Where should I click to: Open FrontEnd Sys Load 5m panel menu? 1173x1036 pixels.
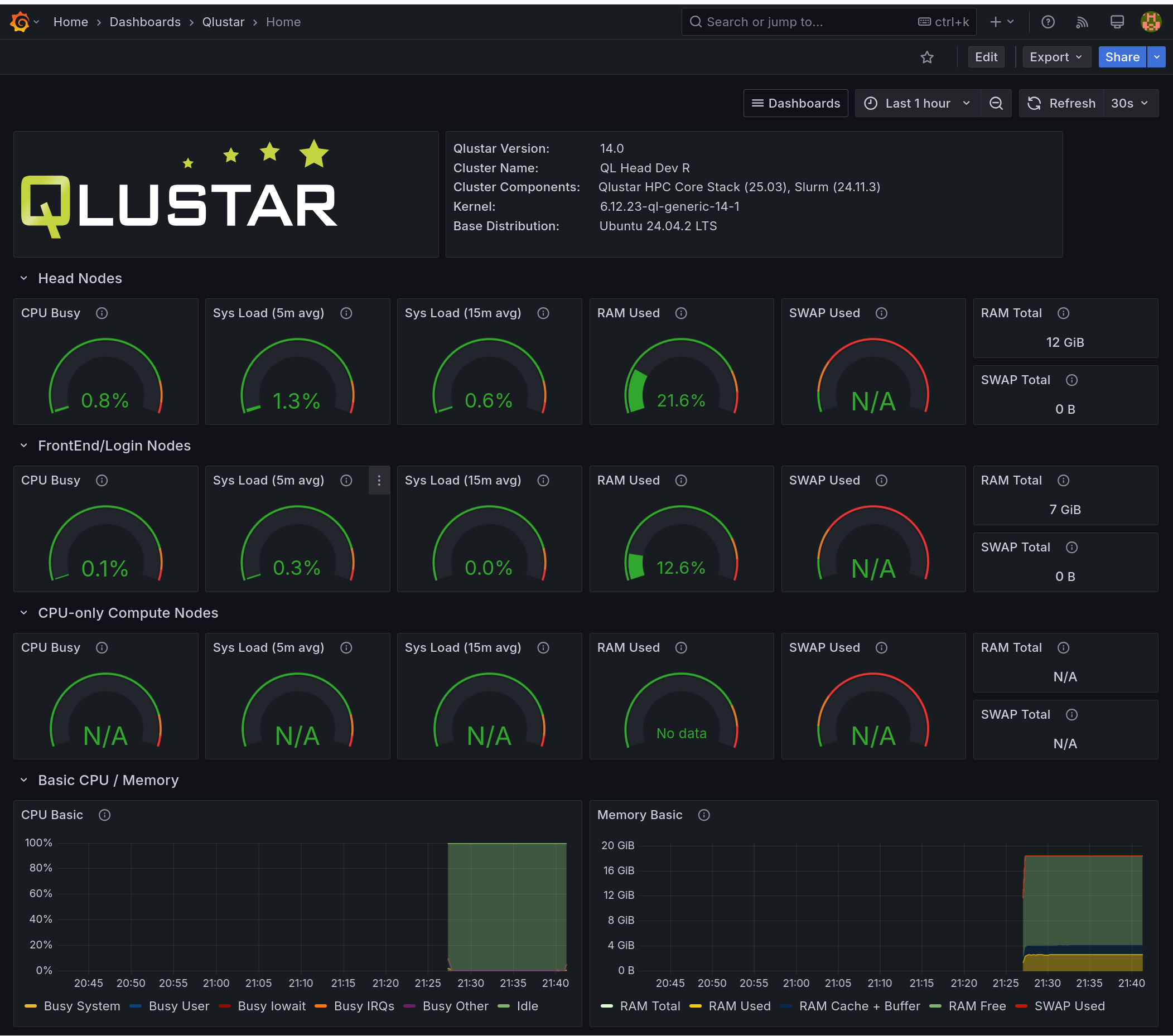click(379, 481)
